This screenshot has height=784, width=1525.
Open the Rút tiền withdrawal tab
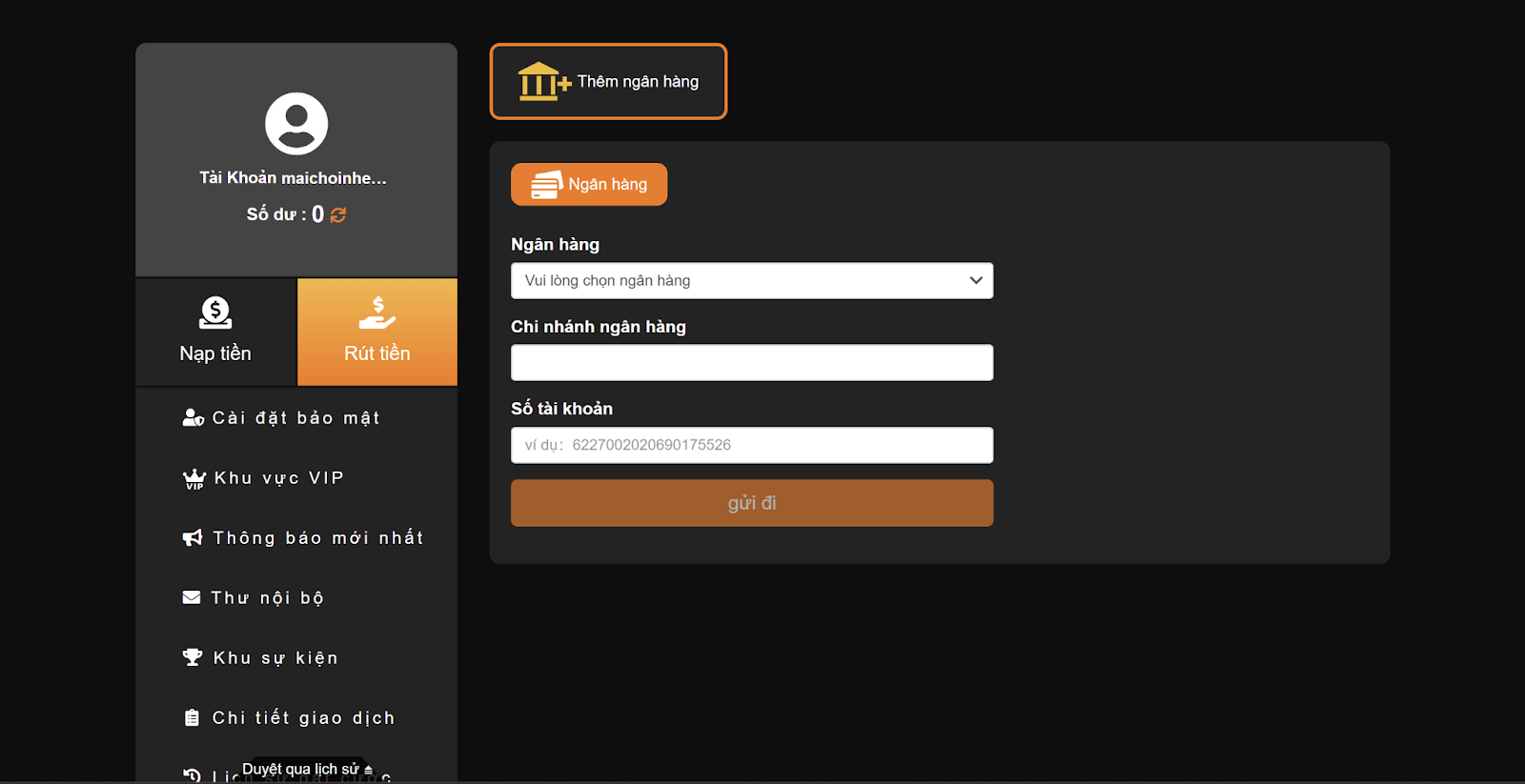377,332
